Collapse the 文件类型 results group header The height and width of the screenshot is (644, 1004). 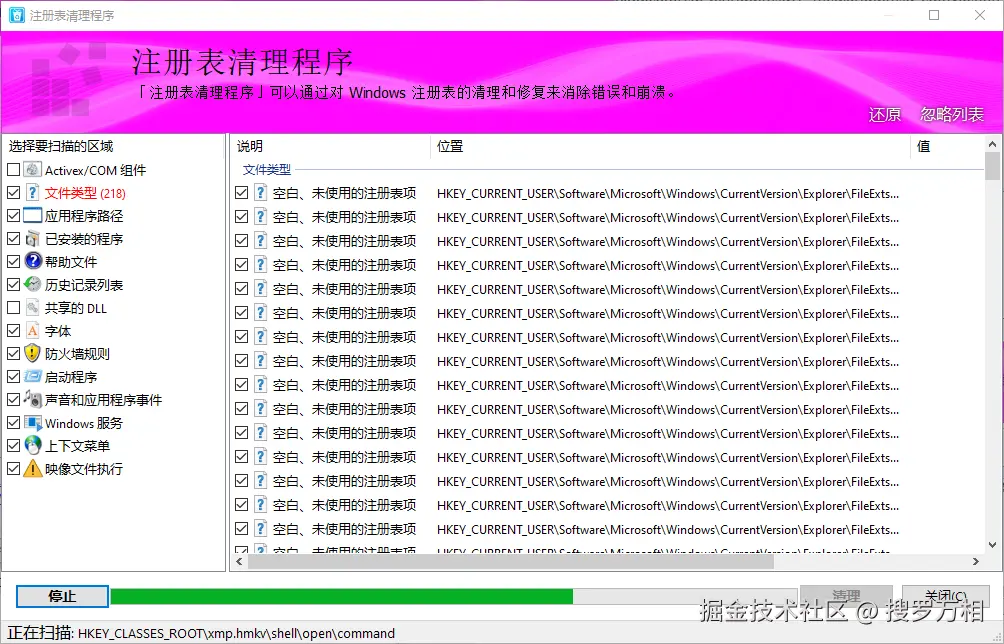[x=266, y=170]
